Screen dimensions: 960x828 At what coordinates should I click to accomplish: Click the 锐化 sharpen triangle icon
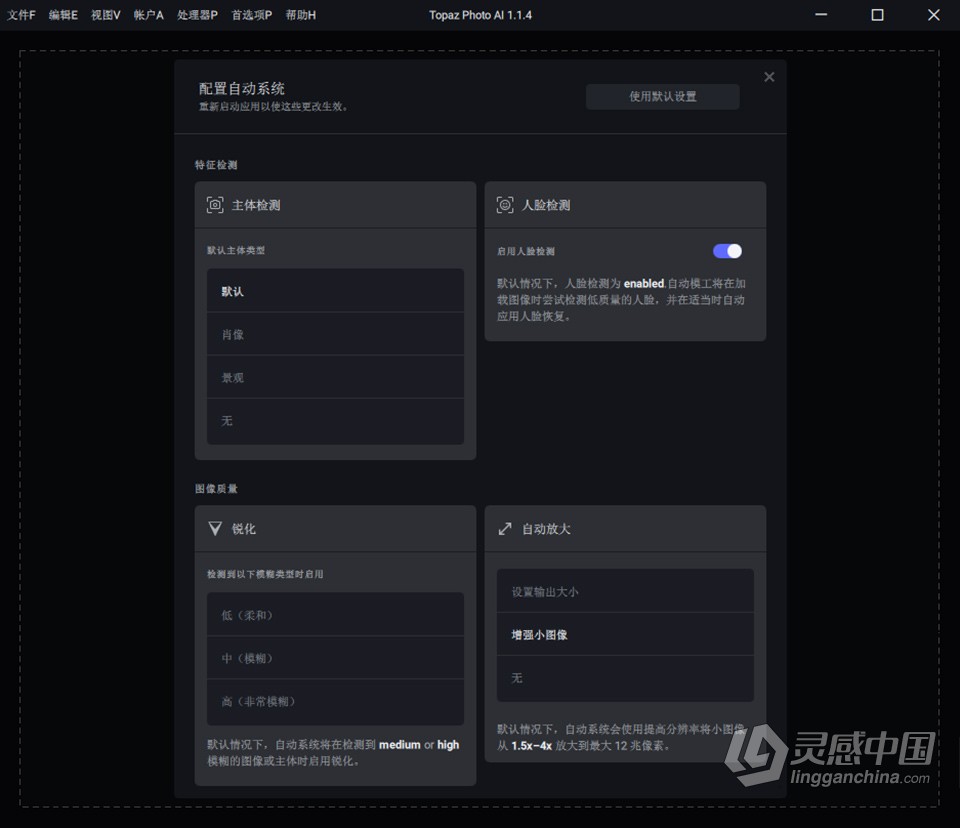(215, 529)
